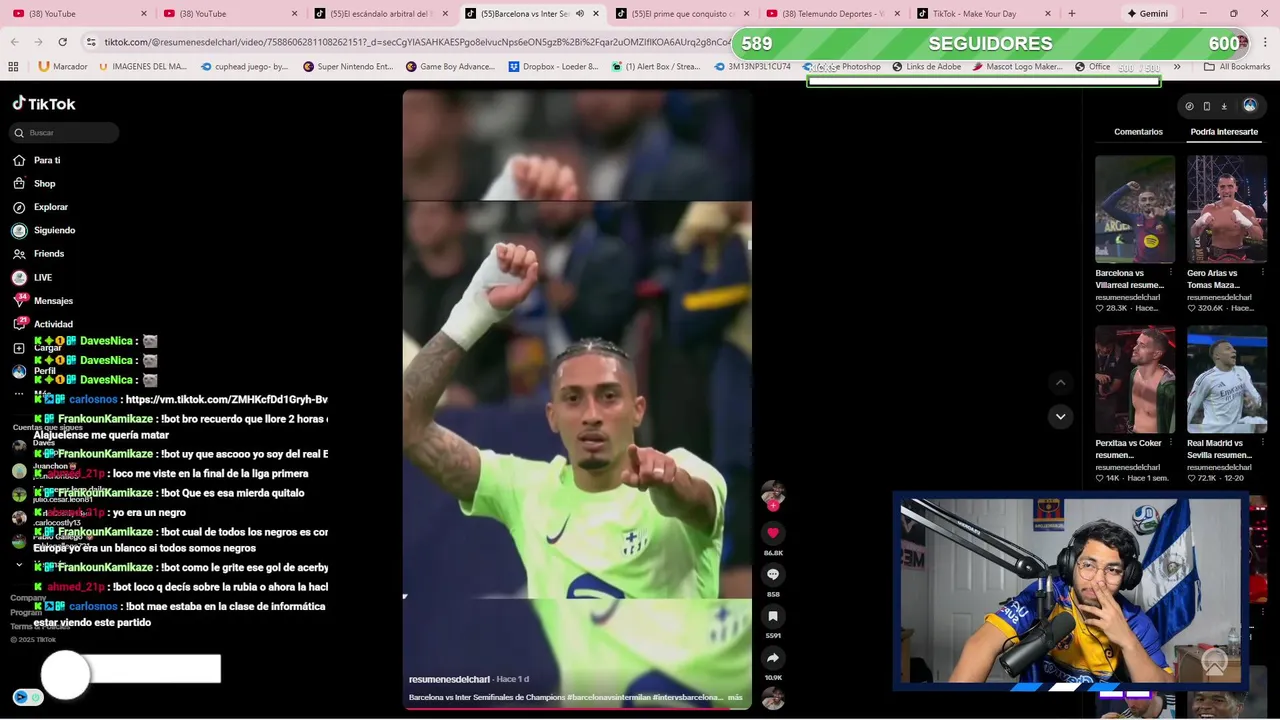
Task: Open the Office bookmark
Action: [1092, 67]
